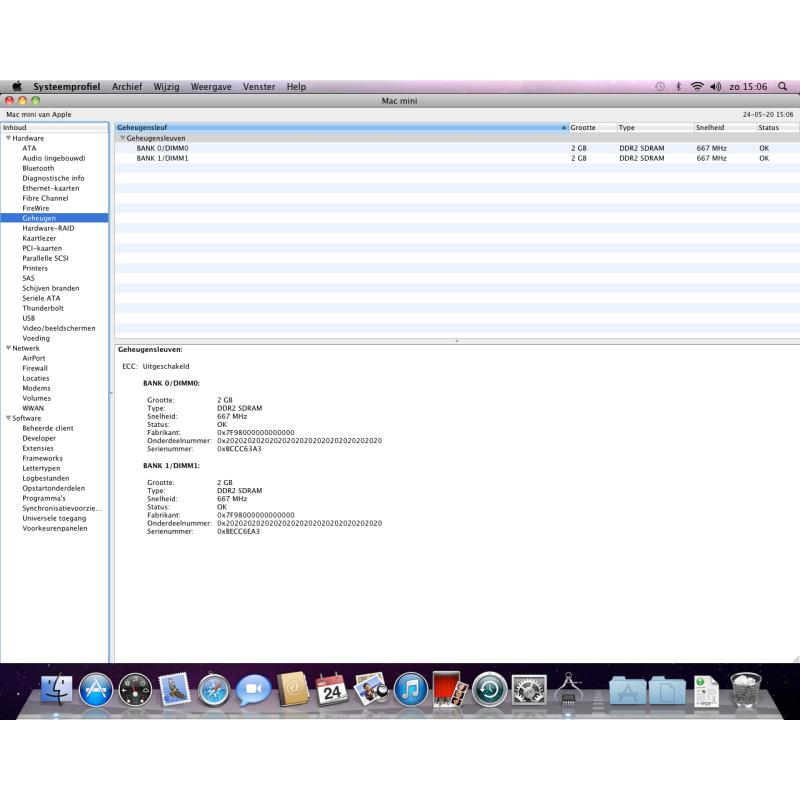Open the Trash in the dock
Viewport: 800px width, 800px height.
745,690
